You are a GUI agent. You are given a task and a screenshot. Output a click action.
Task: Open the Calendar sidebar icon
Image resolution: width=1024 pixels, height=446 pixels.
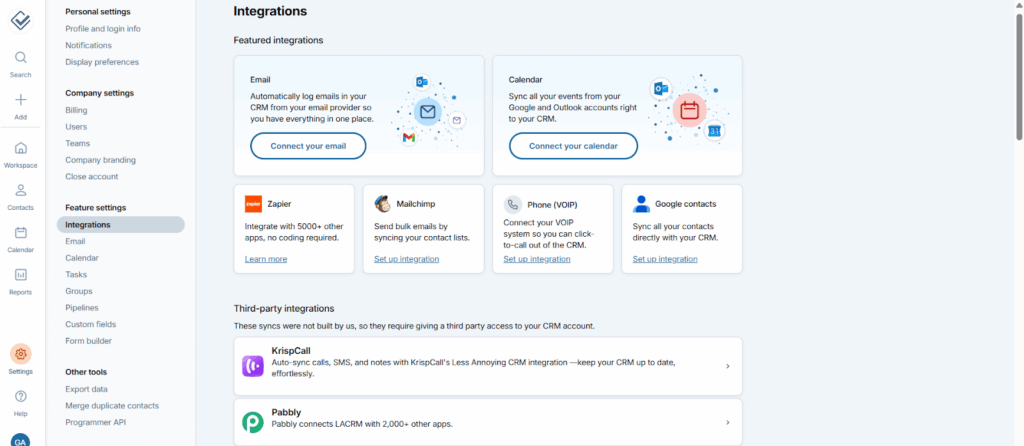(21, 232)
